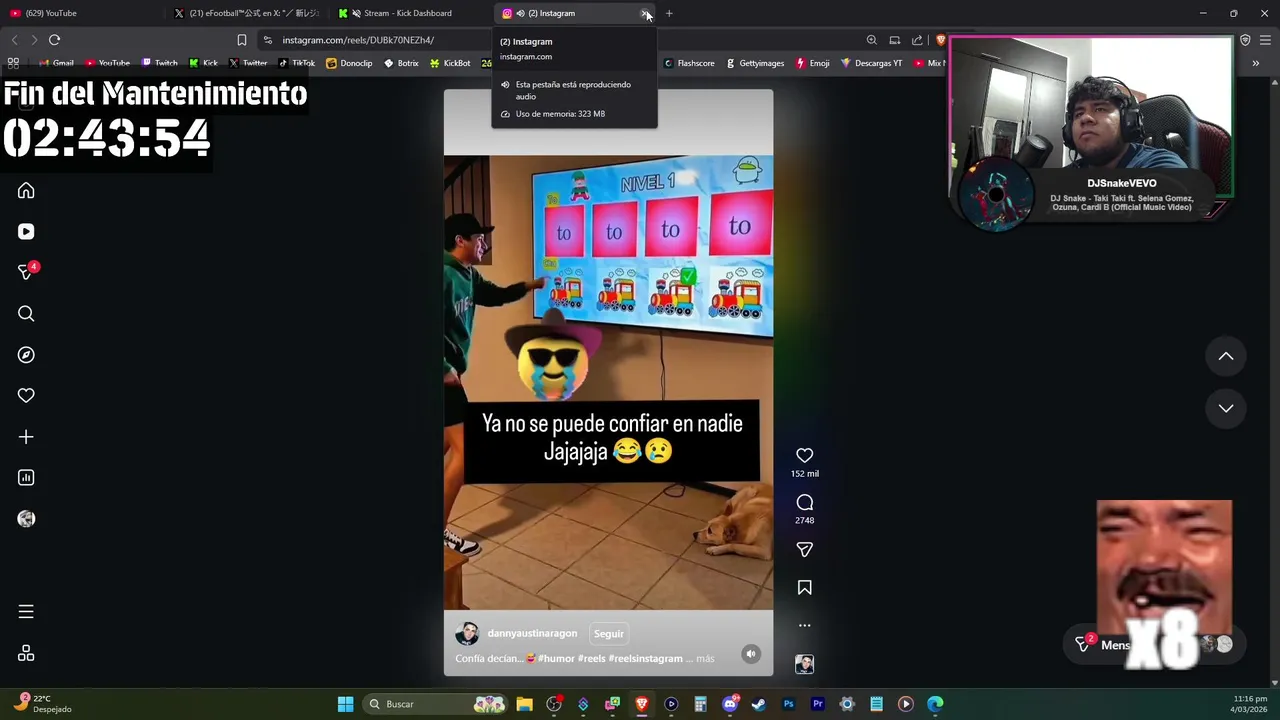The image size is (1280, 720).
Task: Open the reel's three-dot options
Action: tap(804, 626)
